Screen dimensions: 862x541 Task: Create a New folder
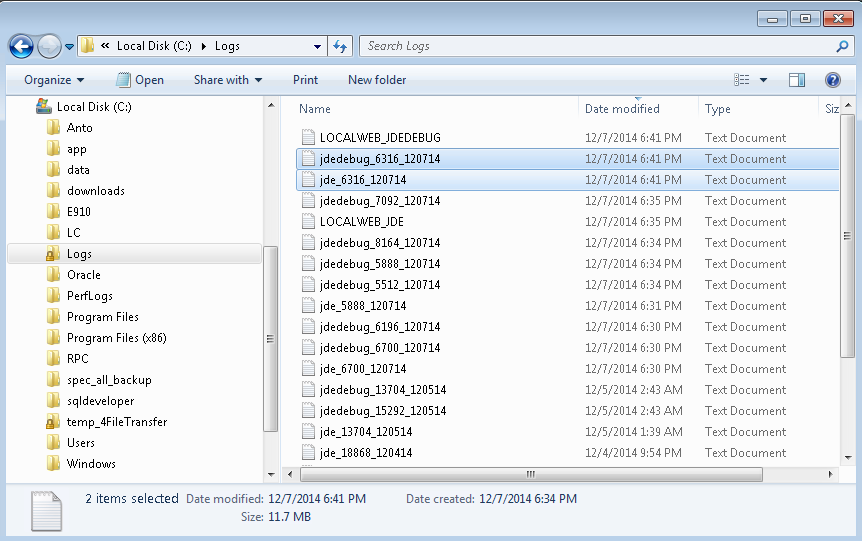377,80
